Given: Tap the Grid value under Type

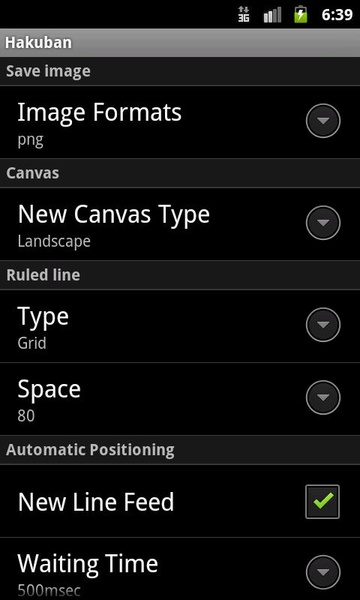Looking at the screenshot, I should 32,343.
